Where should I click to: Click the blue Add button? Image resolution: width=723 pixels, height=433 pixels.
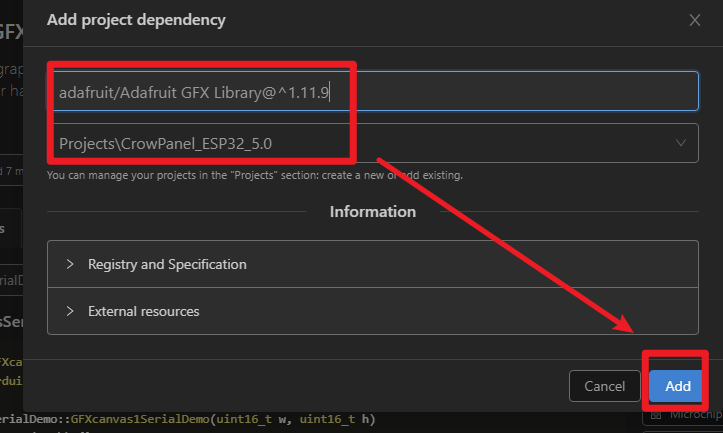coord(677,386)
